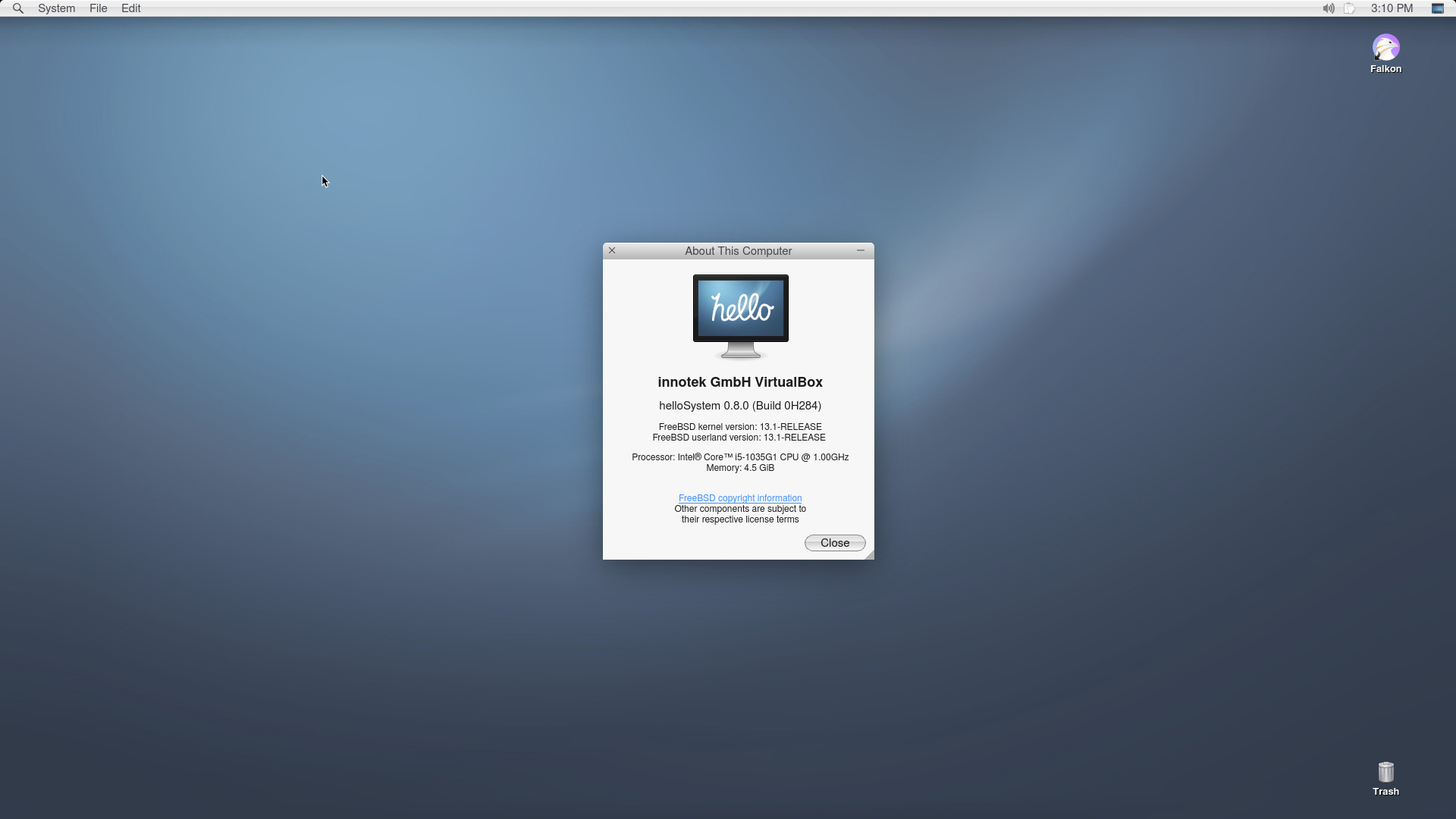Viewport: 1456px width, 819px height.
Task: Click the hello monitor logo in dialog
Action: (x=740, y=313)
